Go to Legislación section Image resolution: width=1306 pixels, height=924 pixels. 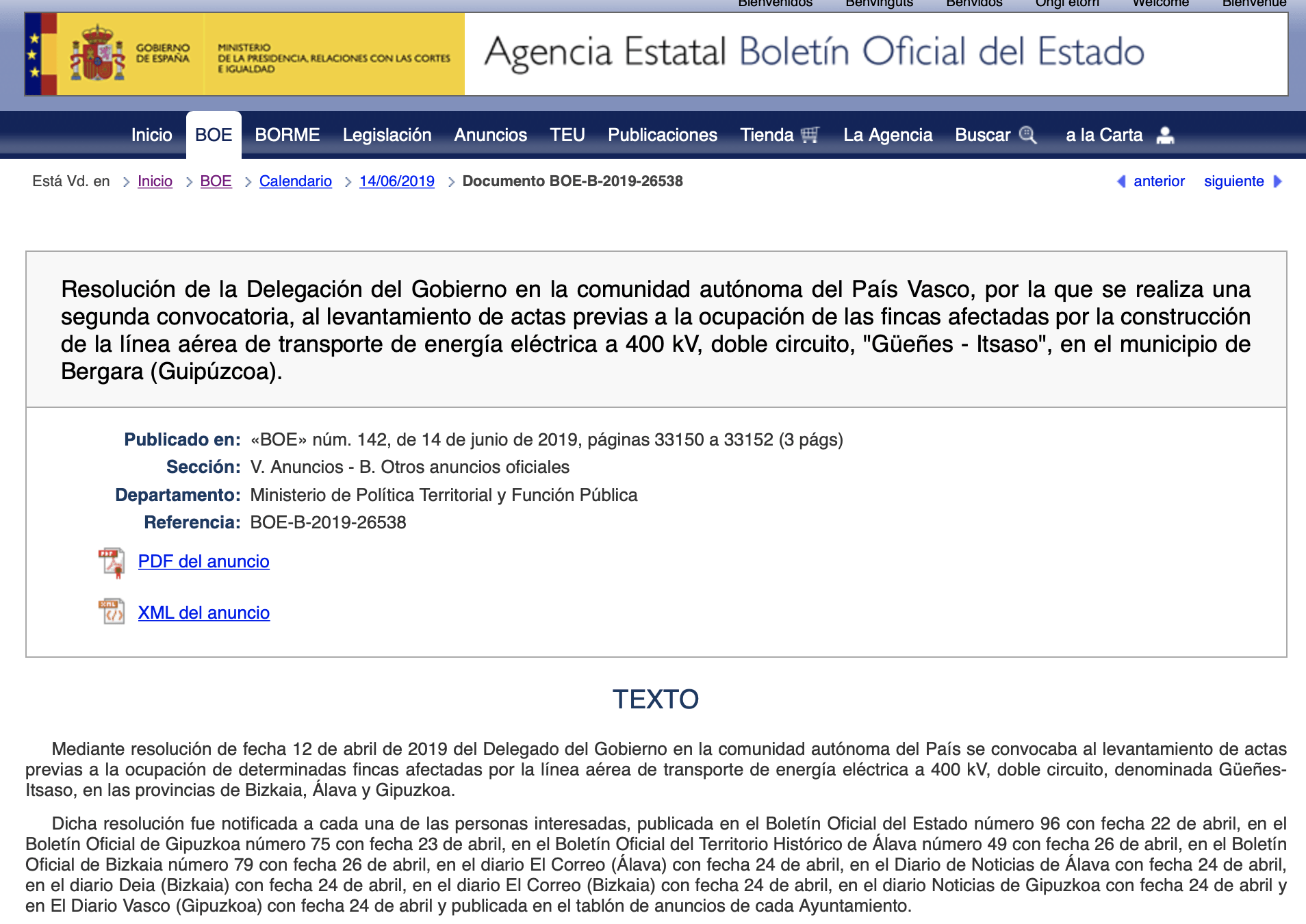pos(387,135)
